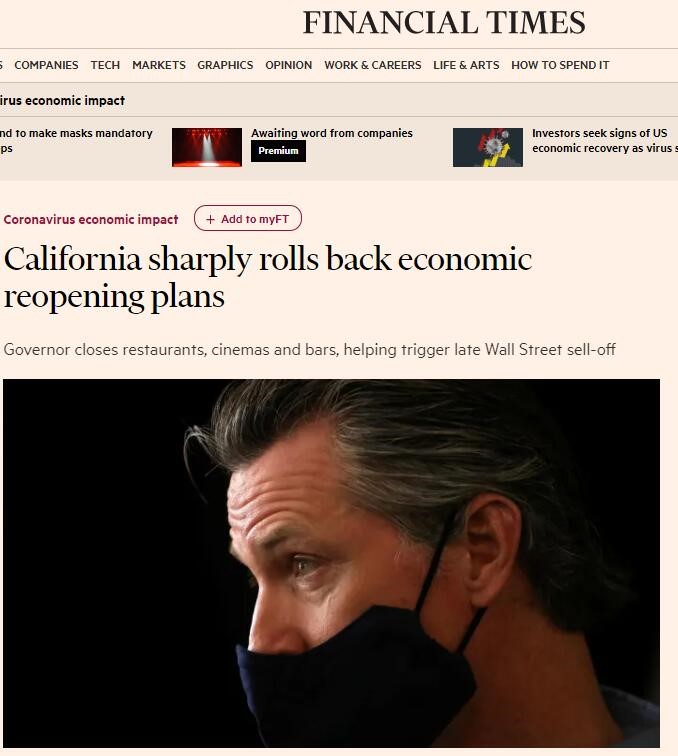
Task: Open How To Spend It
Action: [x=560, y=65]
